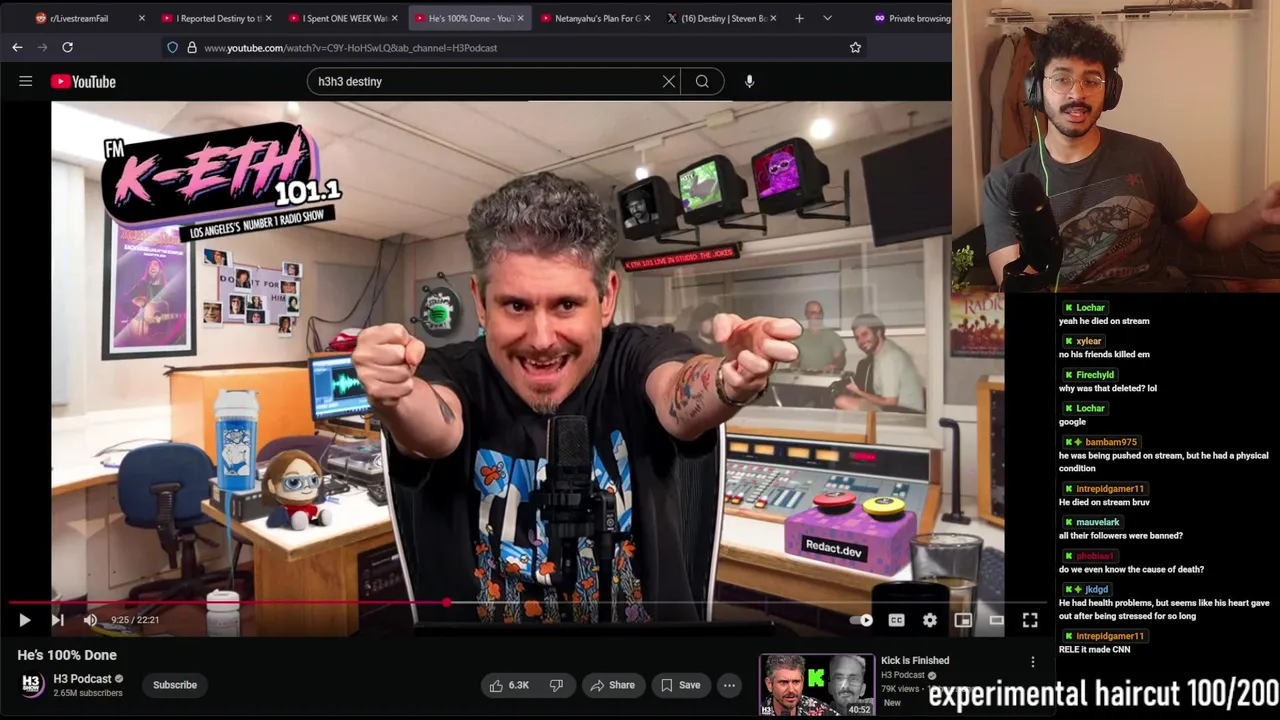Image resolution: width=1280 pixels, height=720 pixels.
Task: Click the tracking protection shield icon
Action: [x=172, y=47]
